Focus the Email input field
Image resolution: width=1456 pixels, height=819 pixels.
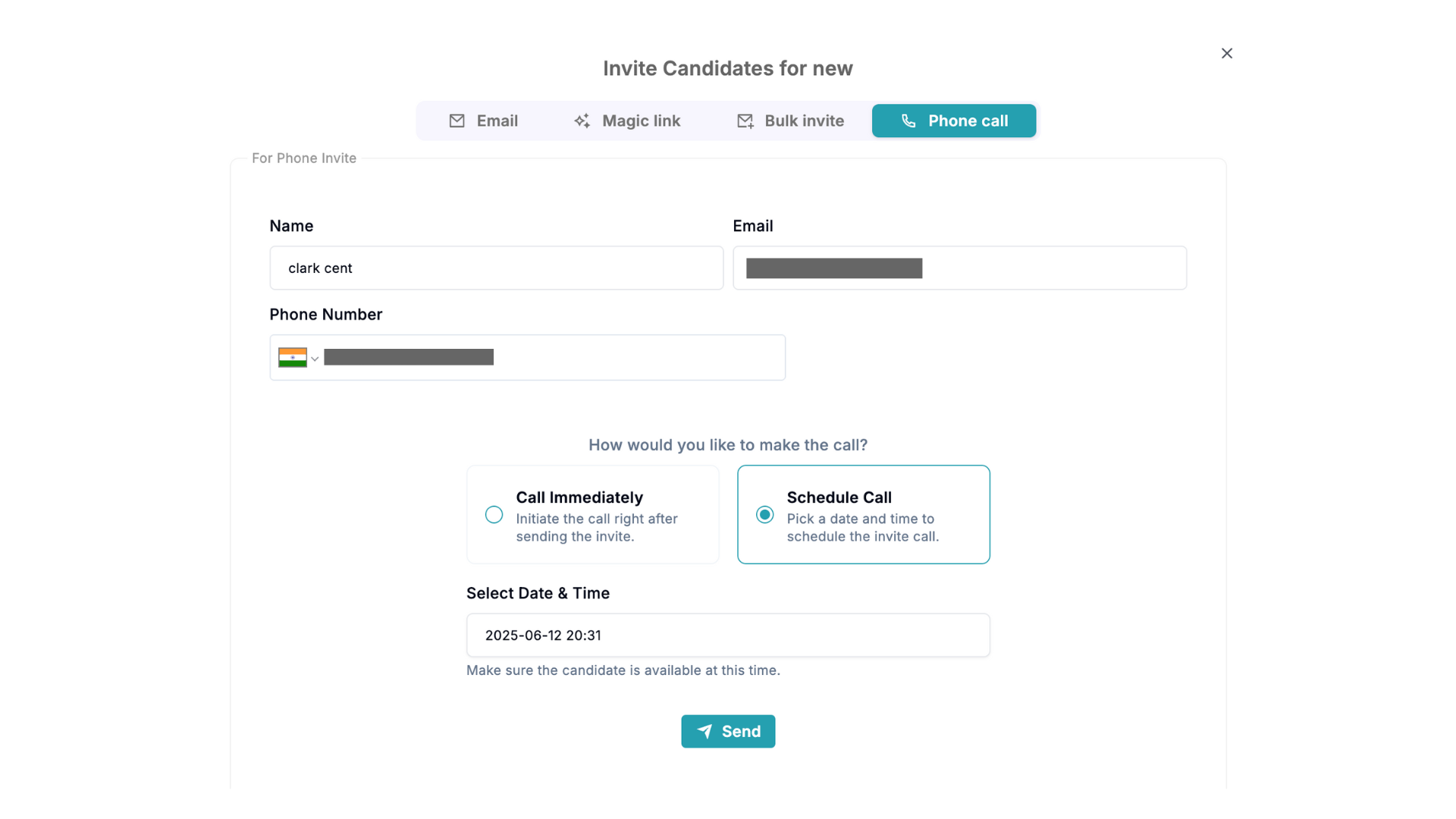pyautogui.click(x=959, y=268)
